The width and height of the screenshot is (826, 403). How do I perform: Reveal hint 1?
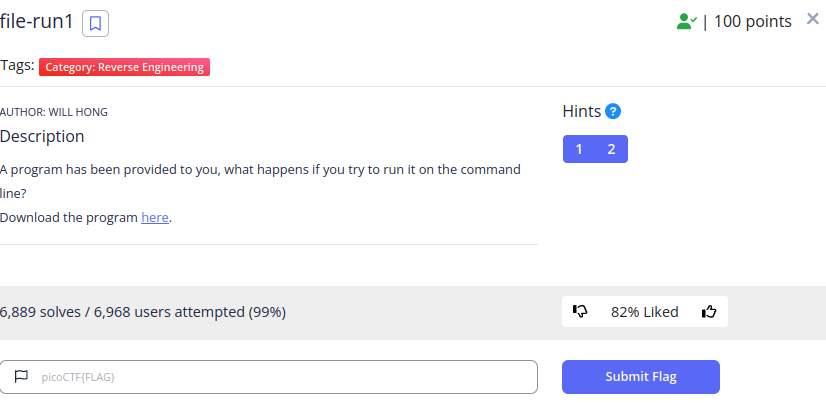click(579, 149)
